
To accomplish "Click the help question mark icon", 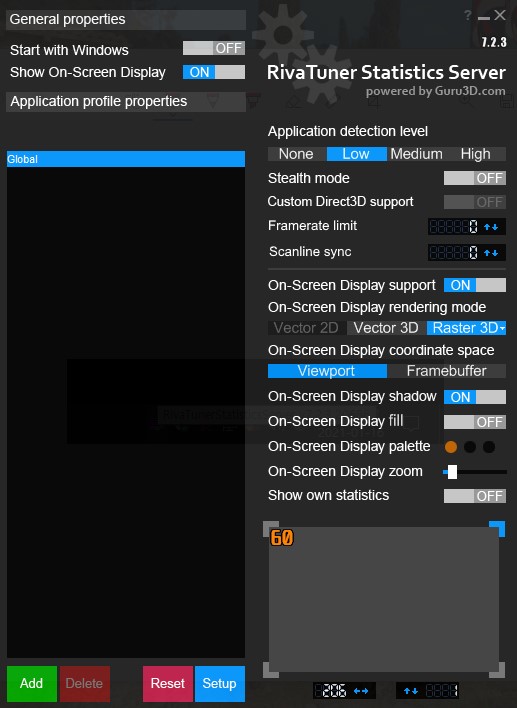I will (x=468, y=15).
